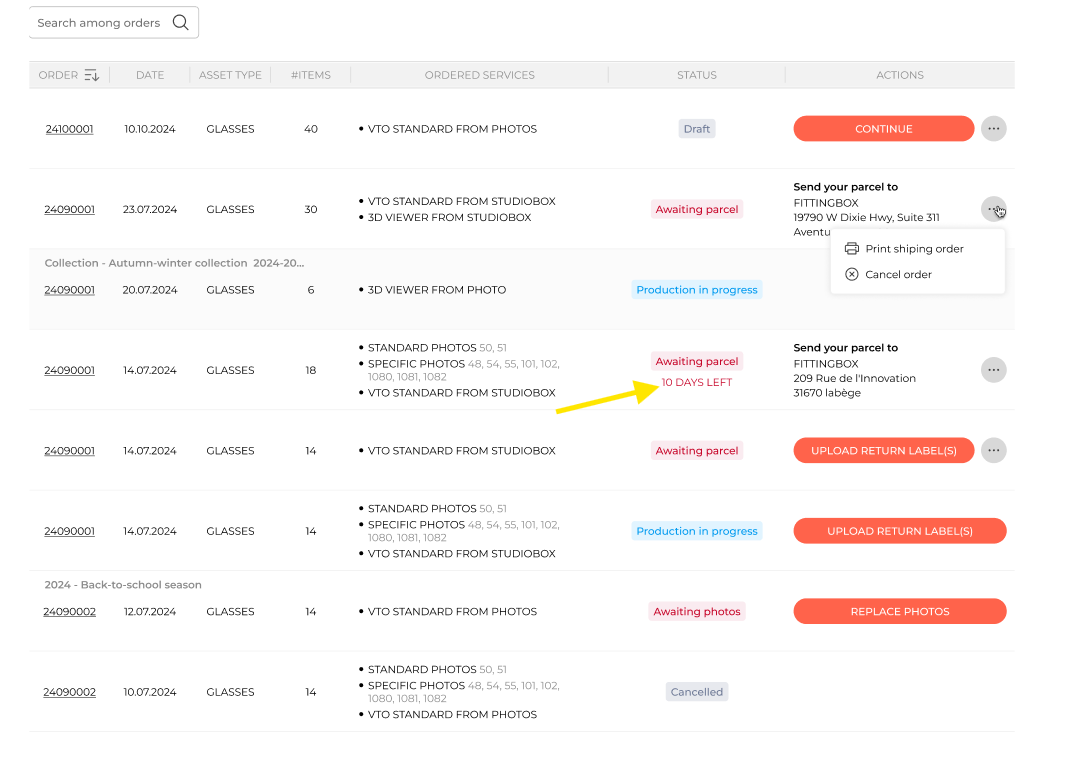Click the 10 DAYS LEFT countdown label
Screen dimensions: 1066x761
pos(696,381)
